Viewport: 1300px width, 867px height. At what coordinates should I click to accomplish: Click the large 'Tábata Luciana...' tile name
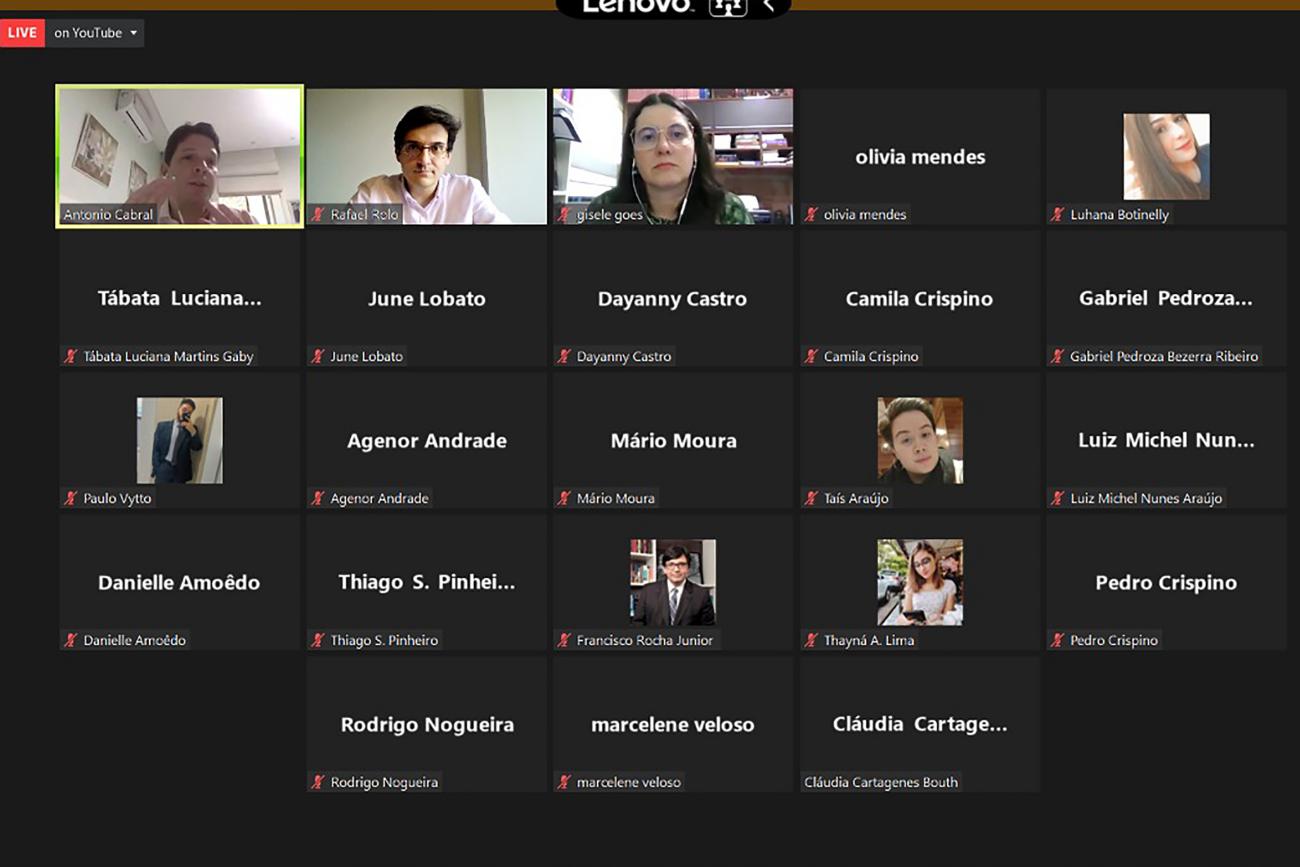coord(180,299)
